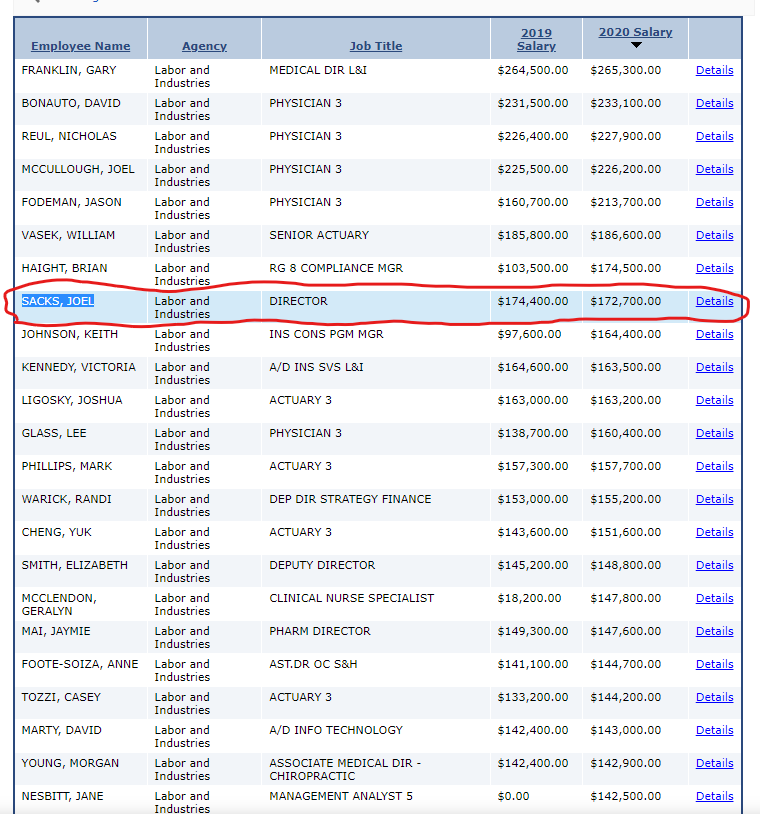Open Details for VASEK, WILLIAM
This screenshot has width=760, height=814.
714,235
